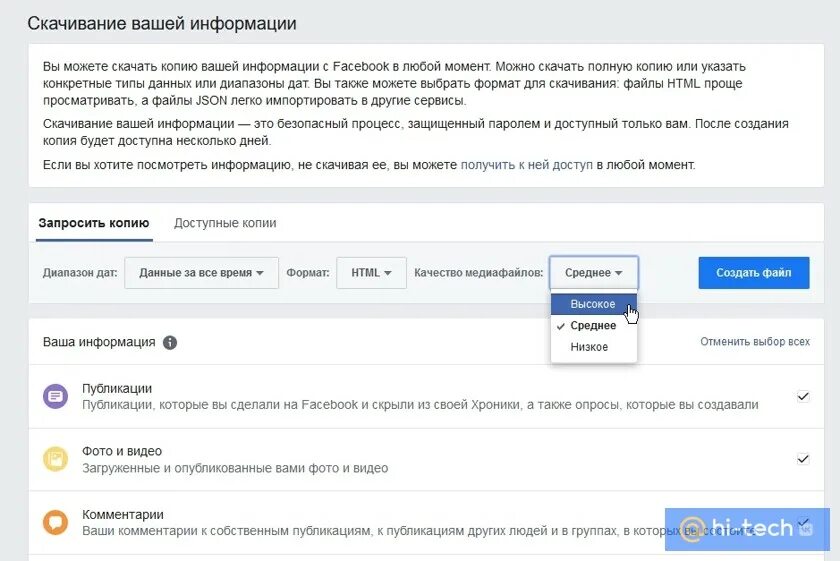The image size is (840, 561).
Task: Follow the получить к ней доступ link
Action: [x=527, y=165]
